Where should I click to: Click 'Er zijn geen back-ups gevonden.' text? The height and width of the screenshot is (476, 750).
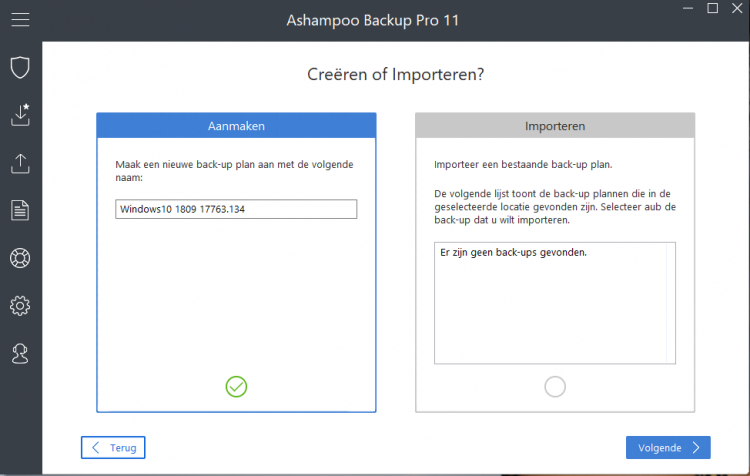pos(513,253)
